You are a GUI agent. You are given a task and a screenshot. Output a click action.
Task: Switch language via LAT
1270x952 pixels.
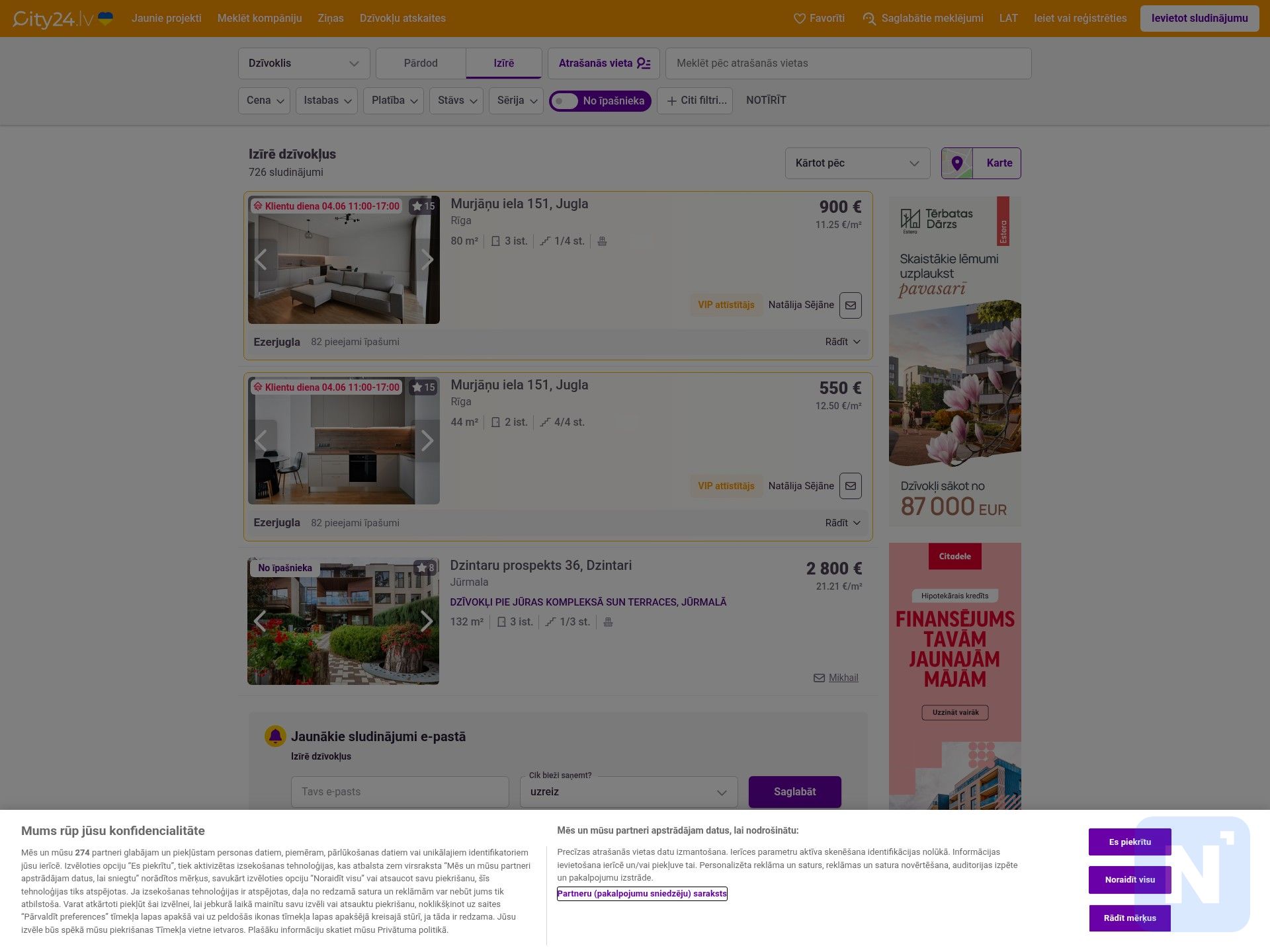tap(1009, 19)
